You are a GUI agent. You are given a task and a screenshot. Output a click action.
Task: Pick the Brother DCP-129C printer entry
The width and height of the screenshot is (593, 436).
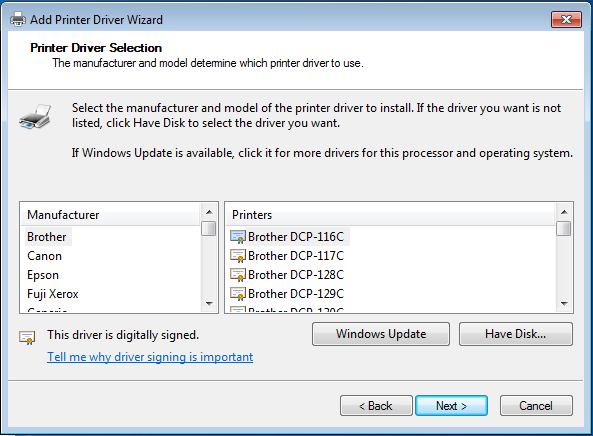click(296, 294)
